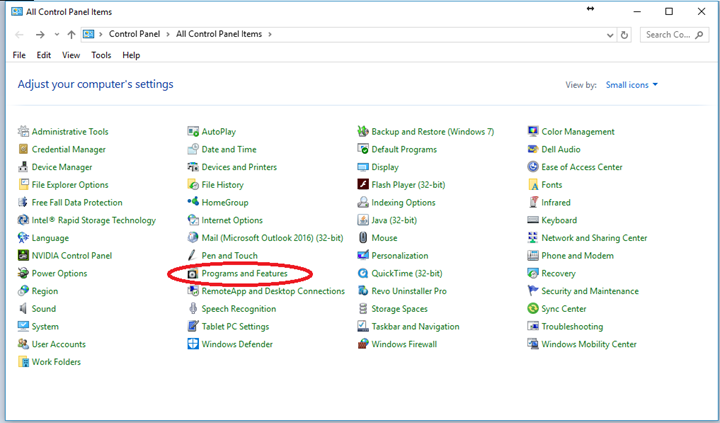720x423 pixels.
Task: Click the Device Manager icon
Action: (x=23, y=167)
